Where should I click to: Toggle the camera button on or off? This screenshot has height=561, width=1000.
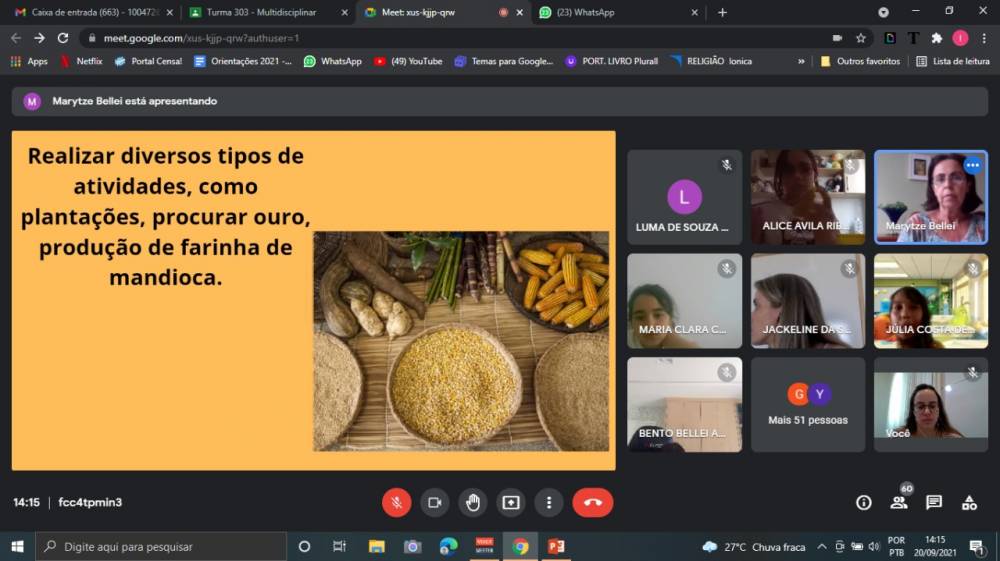(x=435, y=502)
